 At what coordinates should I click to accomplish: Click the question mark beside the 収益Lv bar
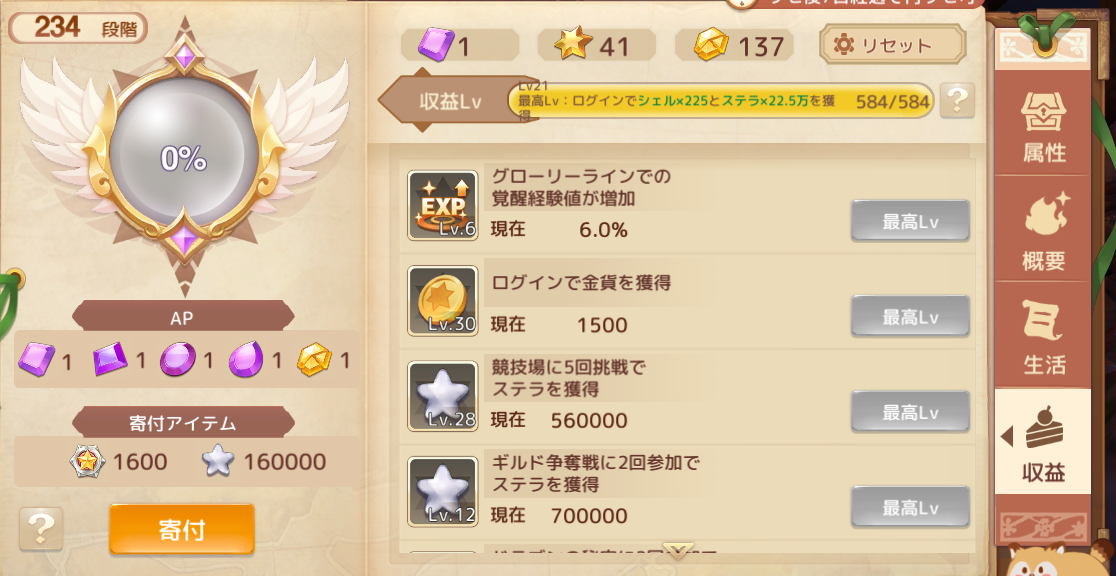[x=957, y=100]
